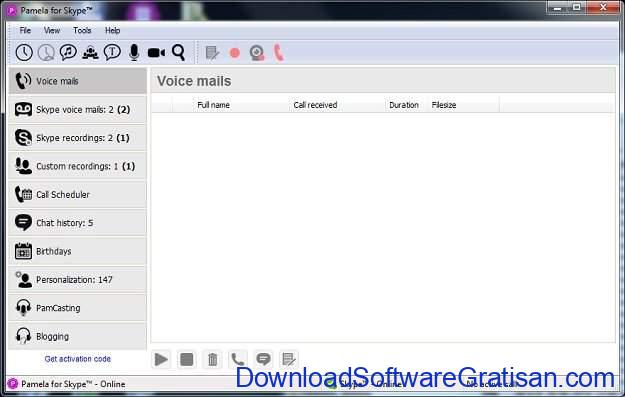Open the View menu
Viewport: 625px width, 397px height.
[x=52, y=30]
